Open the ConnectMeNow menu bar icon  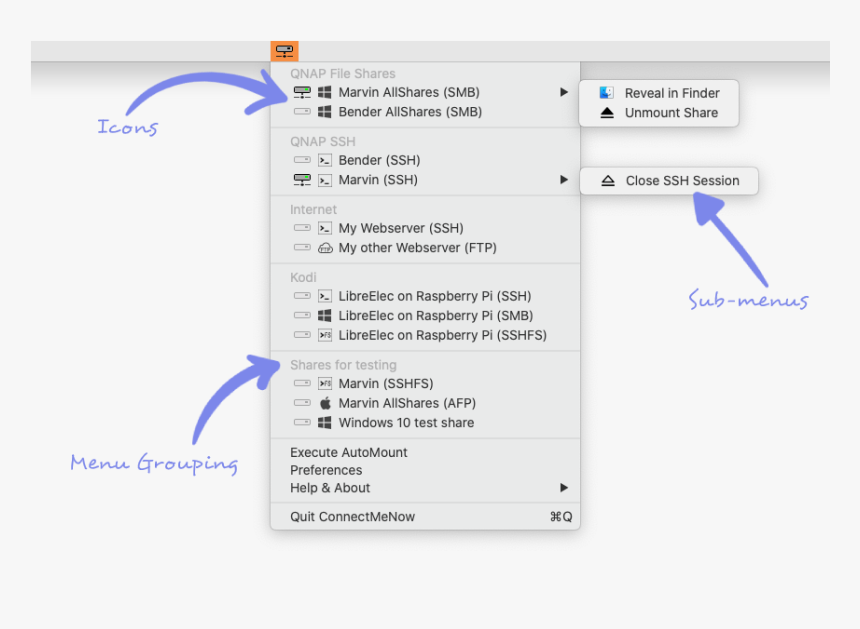284,51
